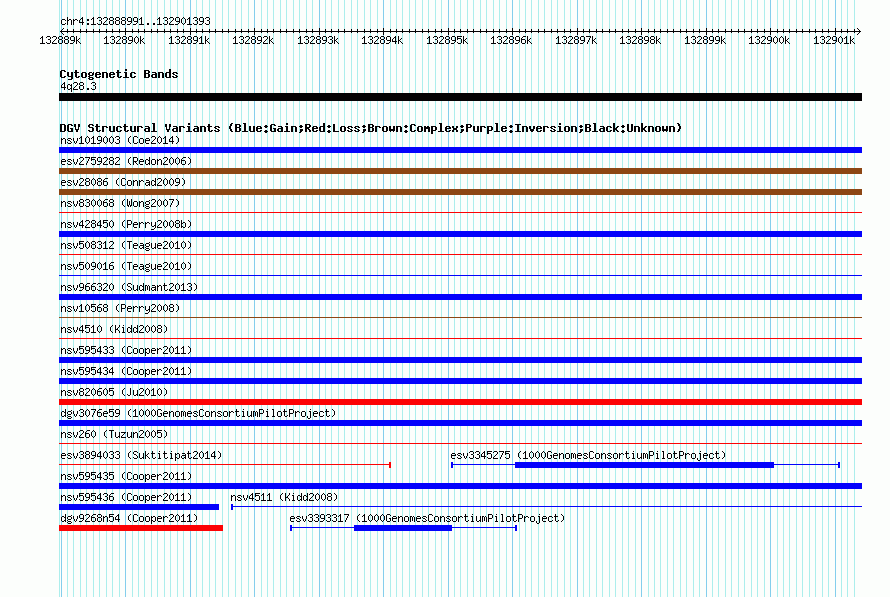Screen dimensions: 890x597
Task: Open variant nsv595434 (Cooper2011) label
Action: point(126,371)
